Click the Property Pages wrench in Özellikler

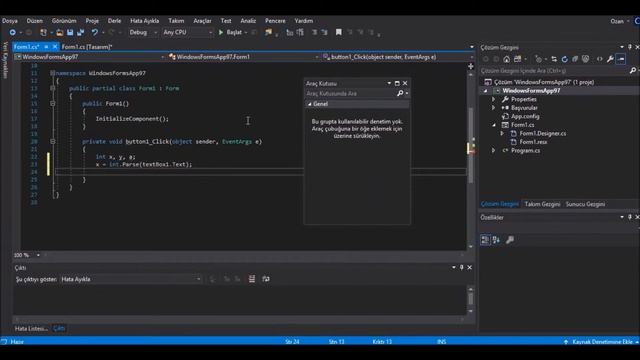tap(510, 240)
